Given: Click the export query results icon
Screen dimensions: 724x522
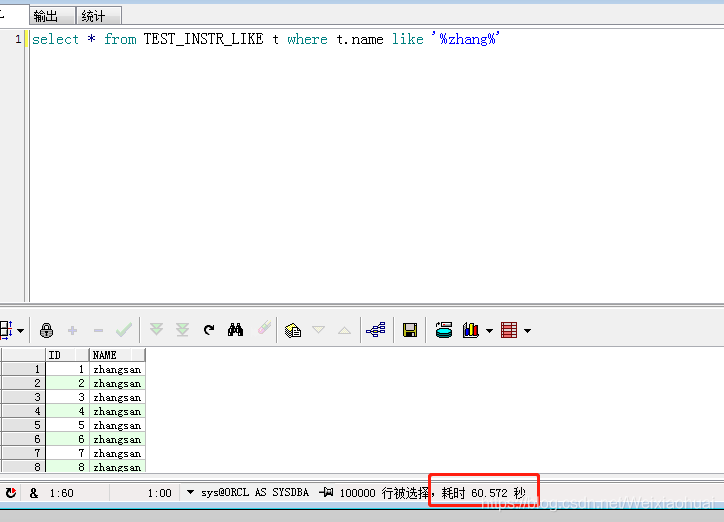Looking at the screenshot, I should click(x=444, y=330).
